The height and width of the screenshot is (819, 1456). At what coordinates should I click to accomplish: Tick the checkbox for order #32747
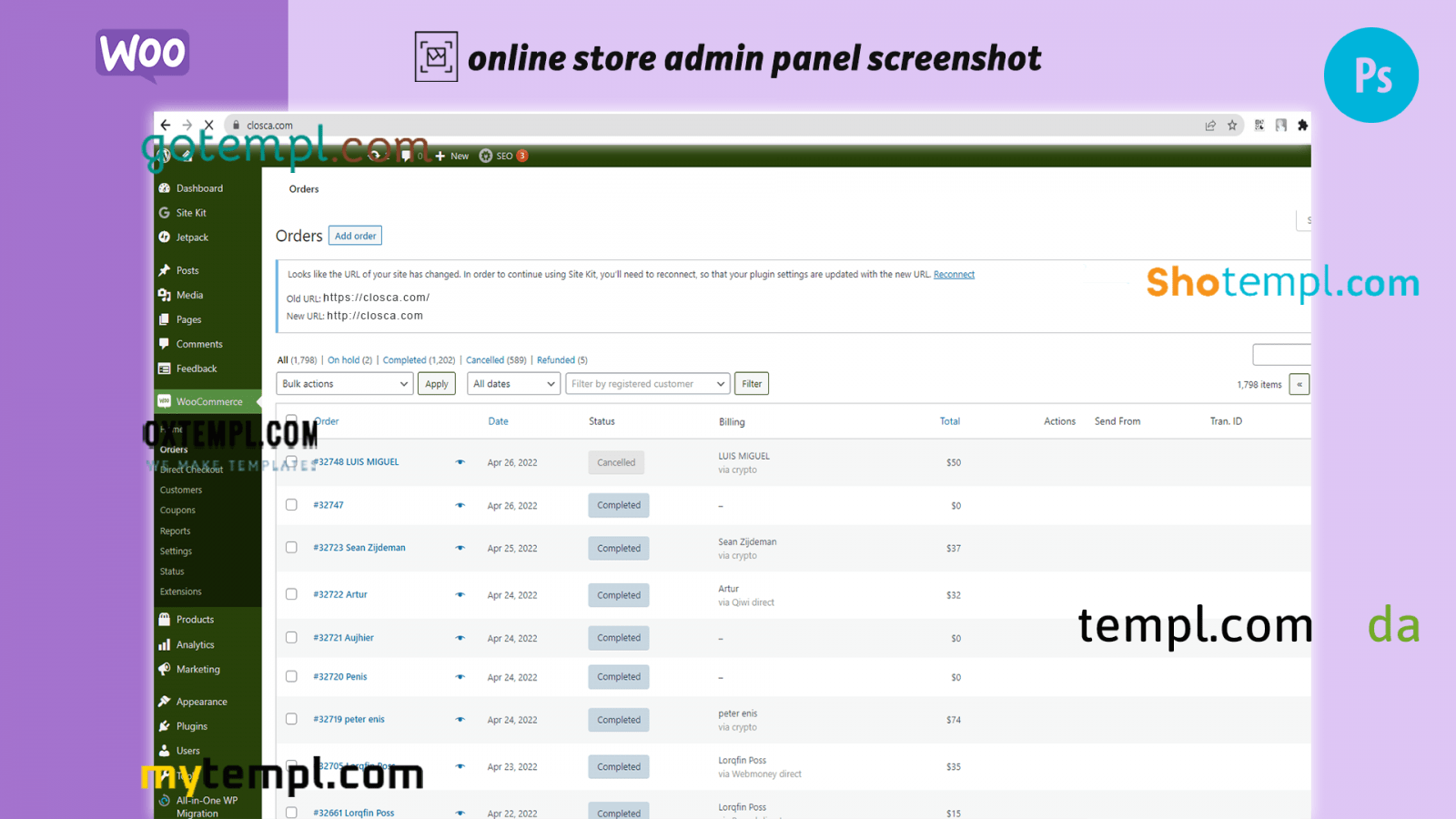pyautogui.click(x=291, y=505)
